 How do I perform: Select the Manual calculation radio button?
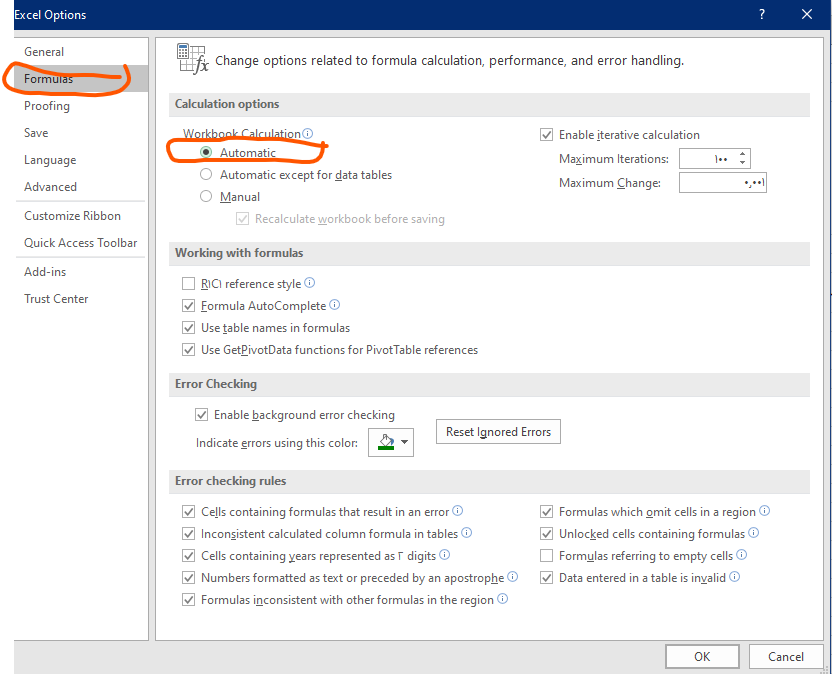point(206,196)
